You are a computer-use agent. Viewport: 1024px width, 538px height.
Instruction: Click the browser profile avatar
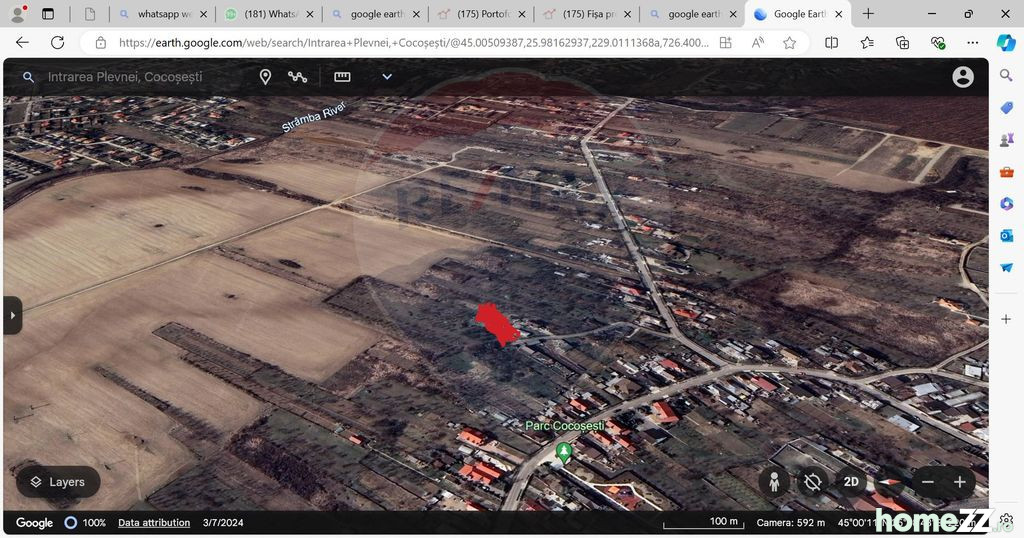(18, 13)
